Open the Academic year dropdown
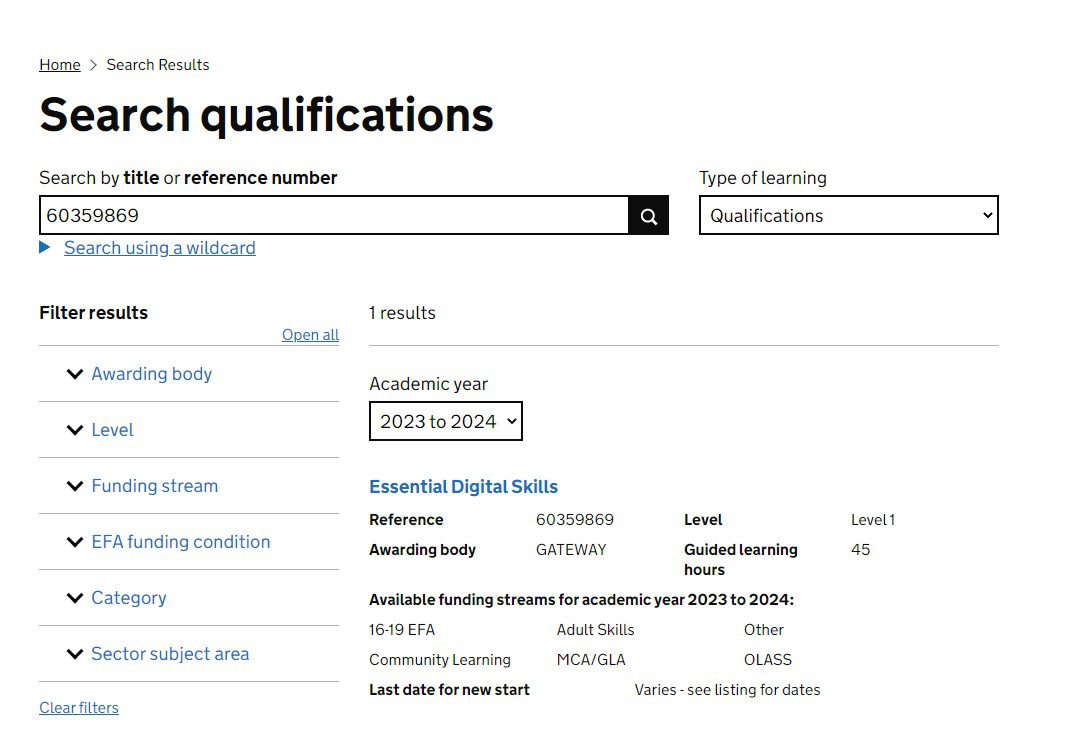The height and width of the screenshot is (730, 1079). point(445,420)
